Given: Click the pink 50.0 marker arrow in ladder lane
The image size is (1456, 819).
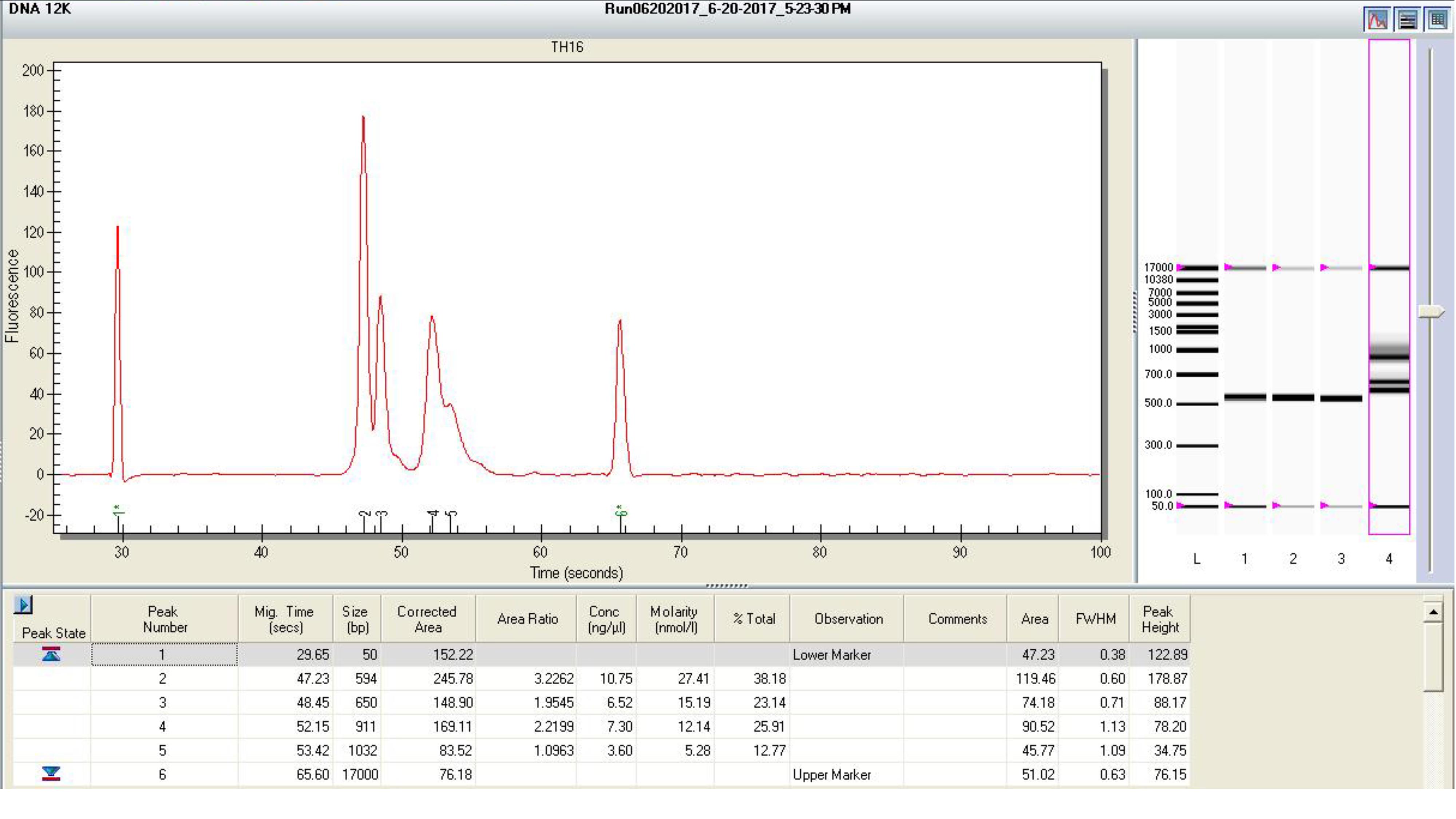Looking at the screenshot, I should coord(1181,505).
